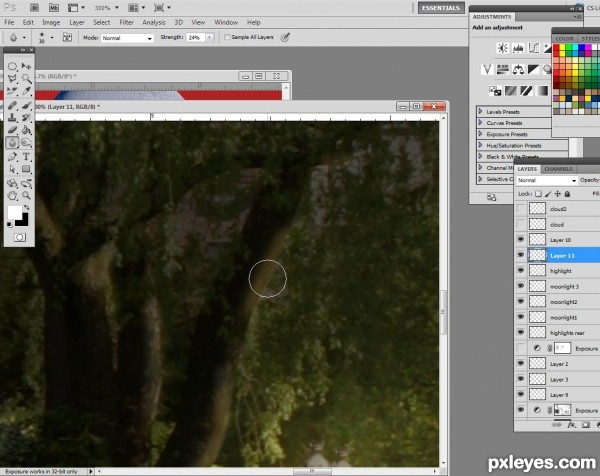Select the Crop tool
This screenshot has height=476, width=600.
point(12,91)
